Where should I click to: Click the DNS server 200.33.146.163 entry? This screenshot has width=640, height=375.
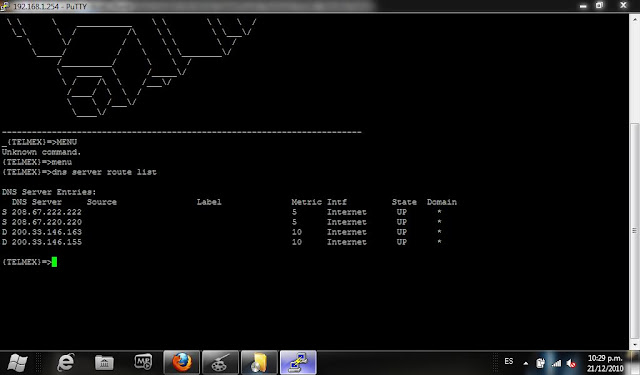pos(47,232)
